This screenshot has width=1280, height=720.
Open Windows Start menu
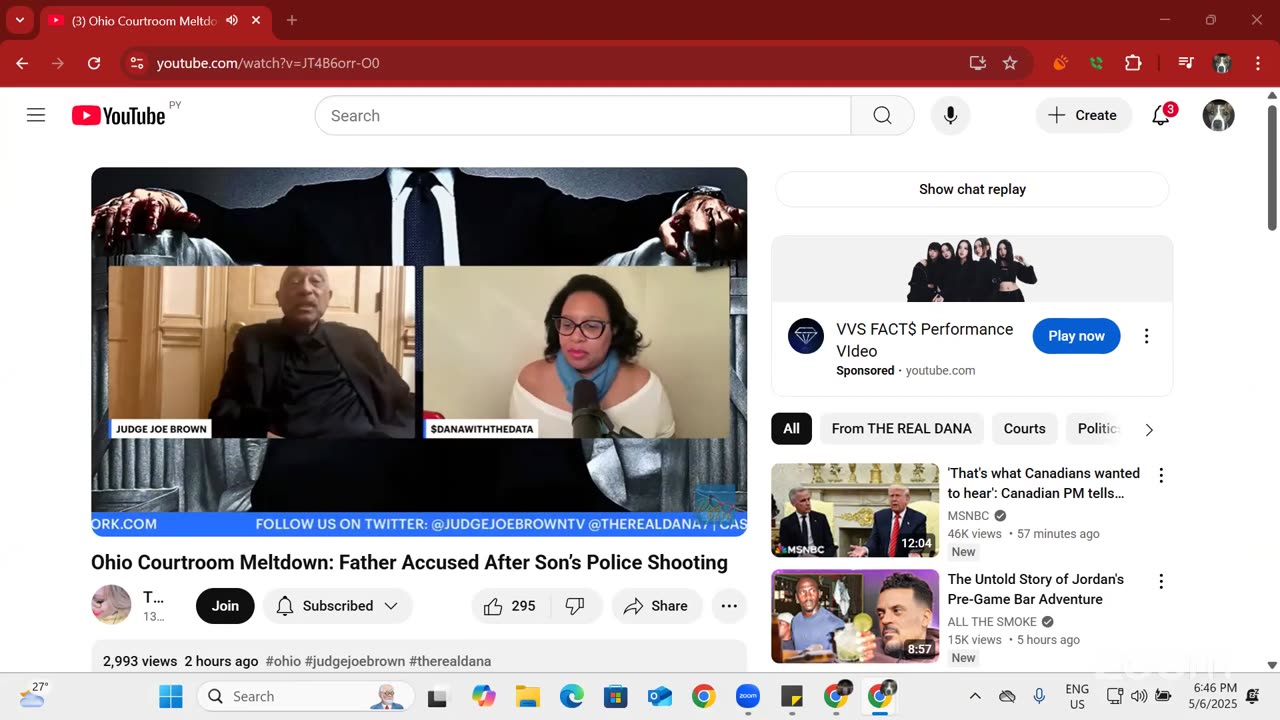coord(171,696)
